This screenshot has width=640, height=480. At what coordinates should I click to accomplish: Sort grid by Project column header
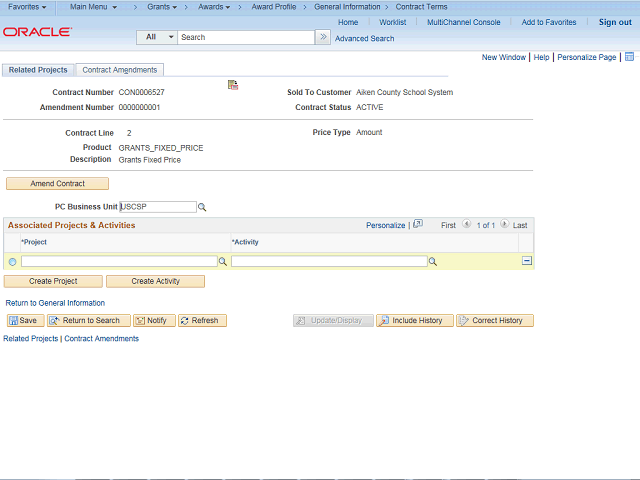[34, 242]
